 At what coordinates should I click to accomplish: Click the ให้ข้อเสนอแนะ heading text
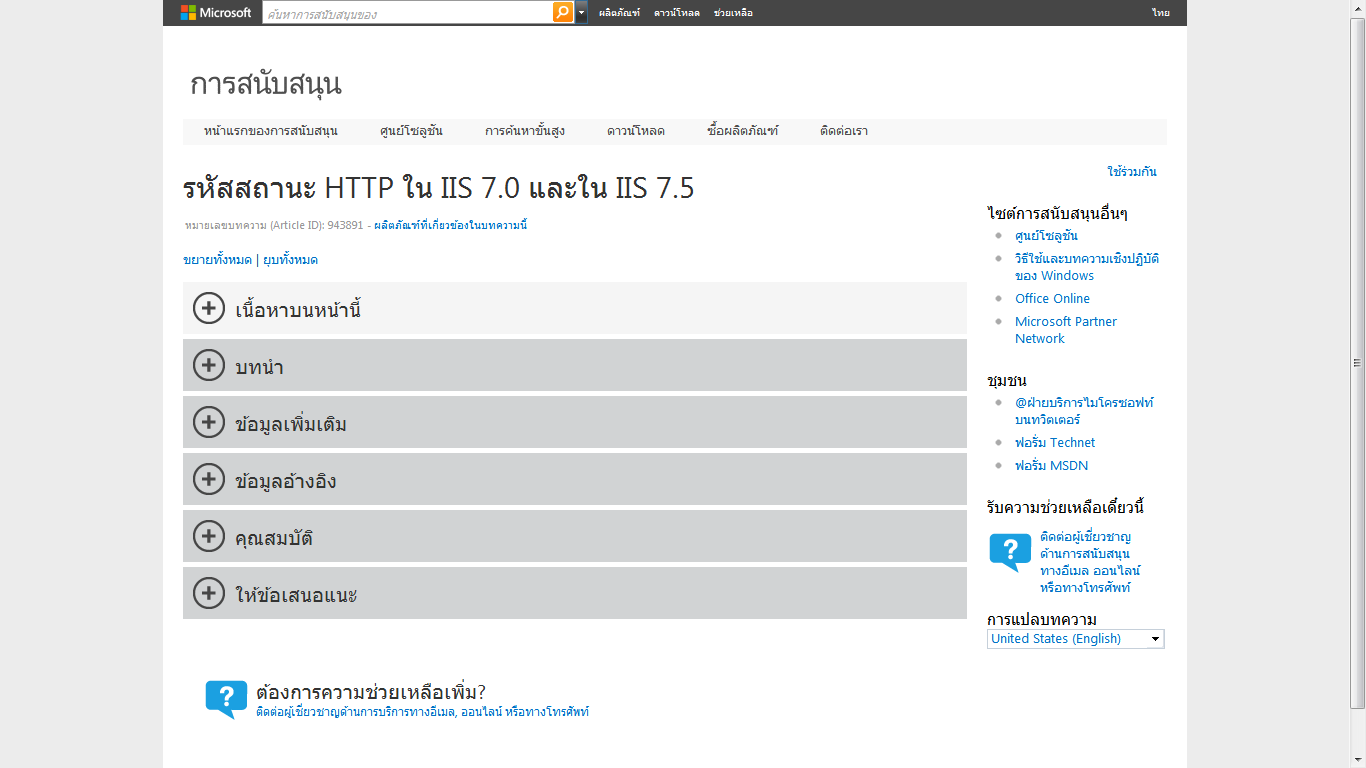(x=296, y=595)
